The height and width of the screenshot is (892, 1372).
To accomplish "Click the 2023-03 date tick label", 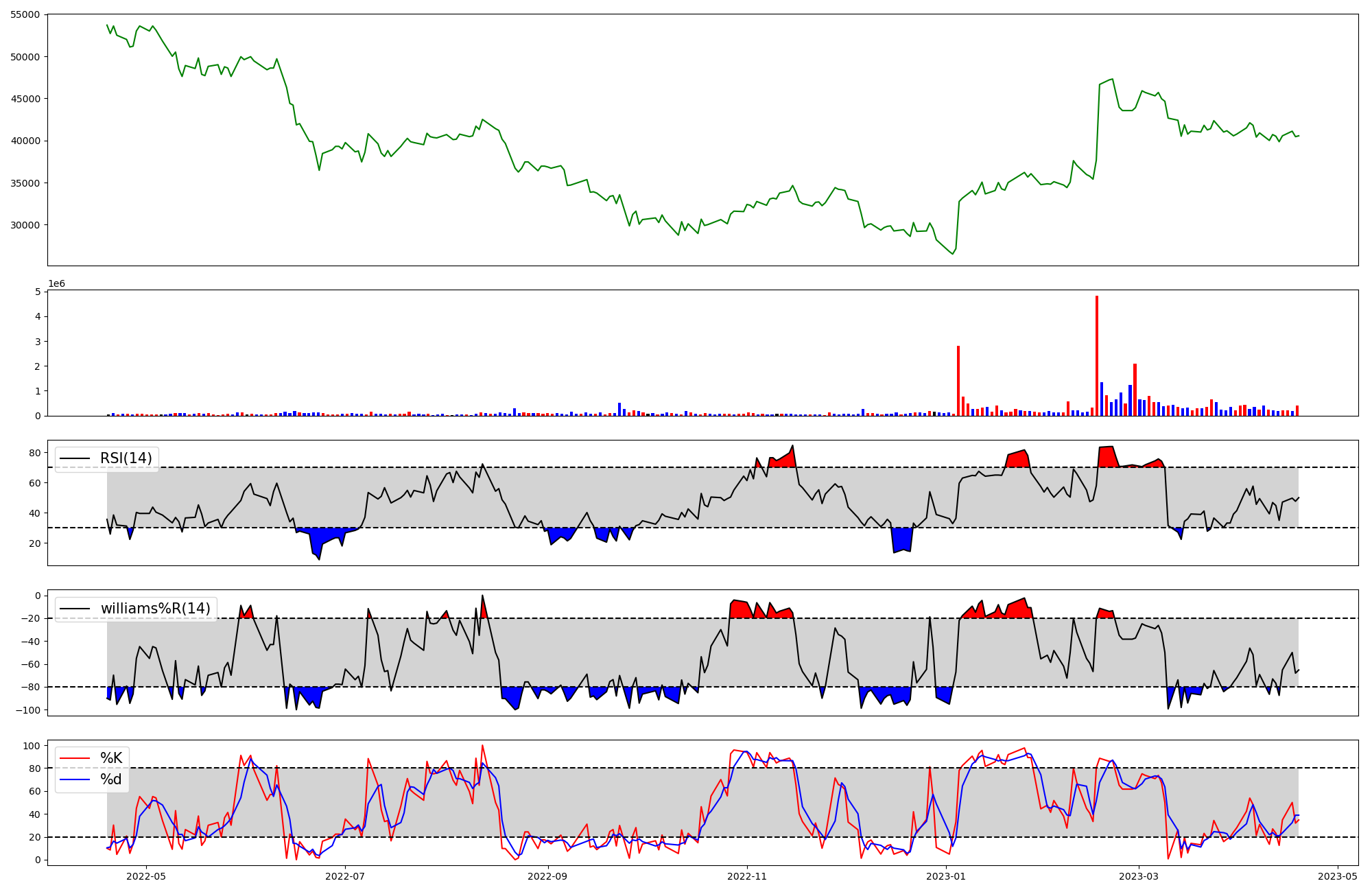I will click(x=1139, y=876).
